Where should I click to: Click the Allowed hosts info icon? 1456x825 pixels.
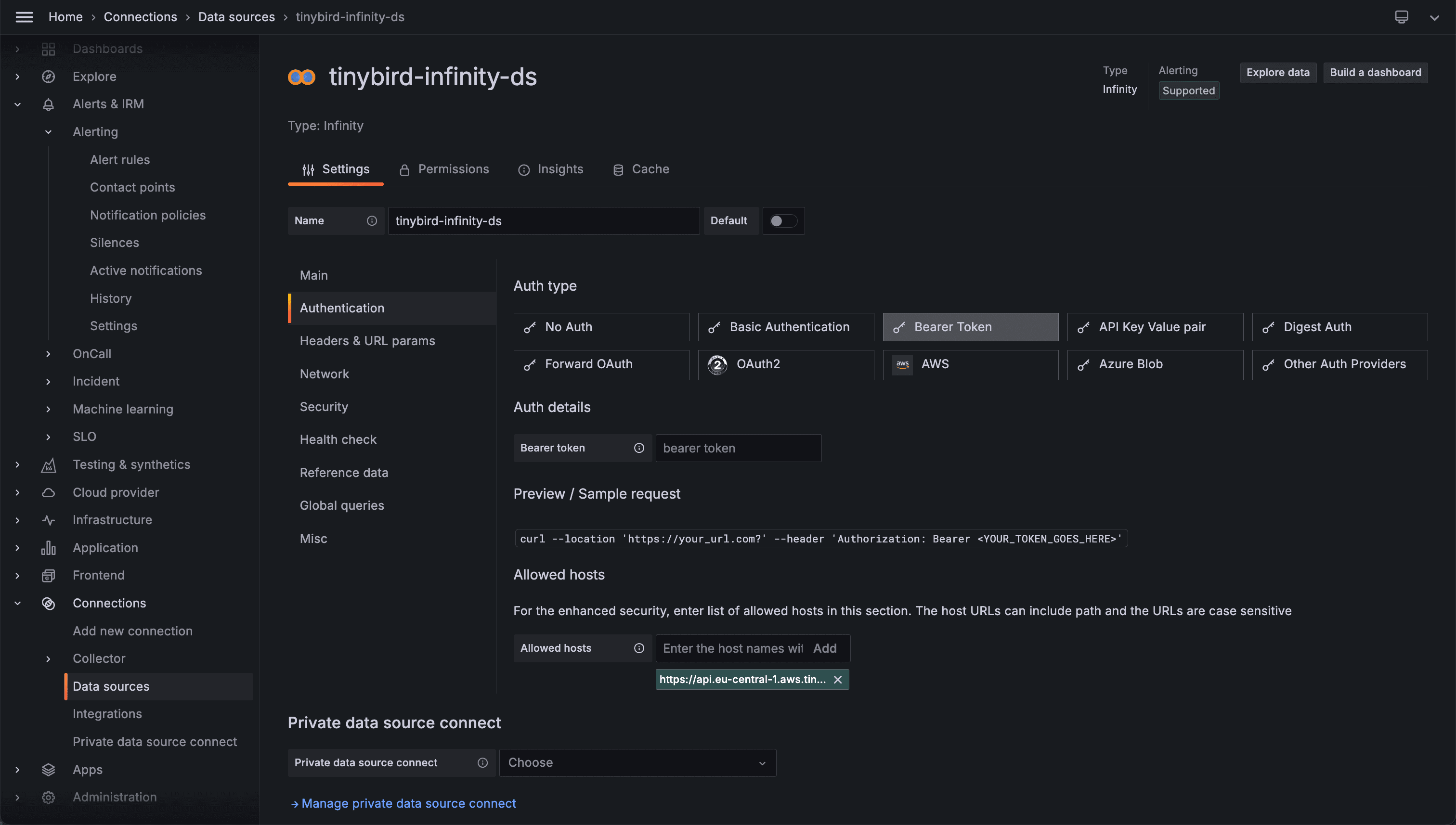(x=639, y=648)
